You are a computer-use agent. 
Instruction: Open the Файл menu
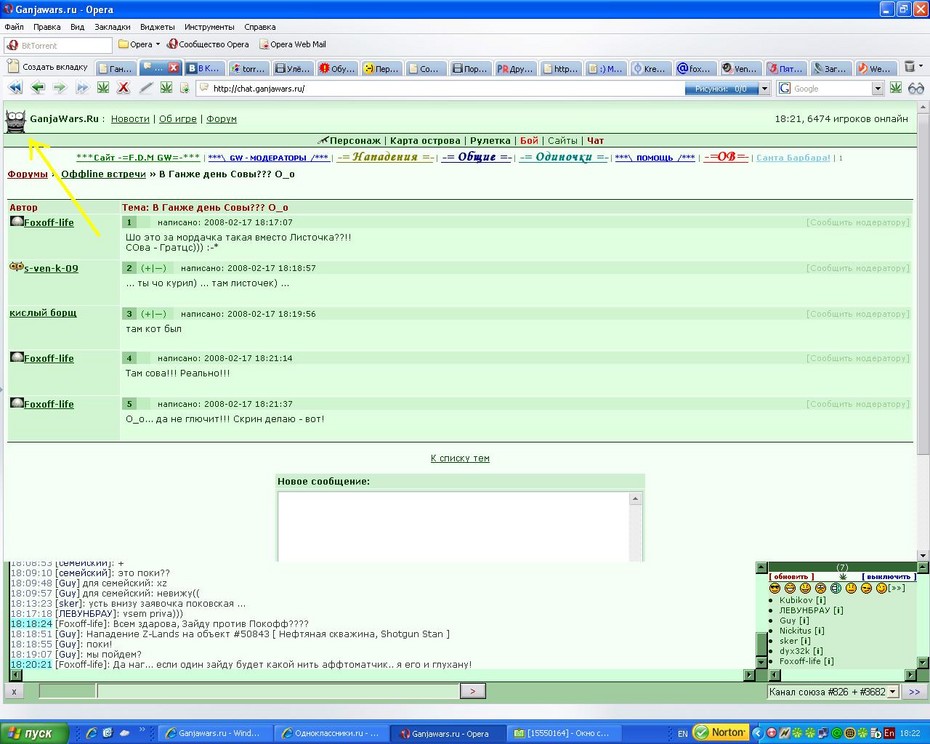click(14, 27)
